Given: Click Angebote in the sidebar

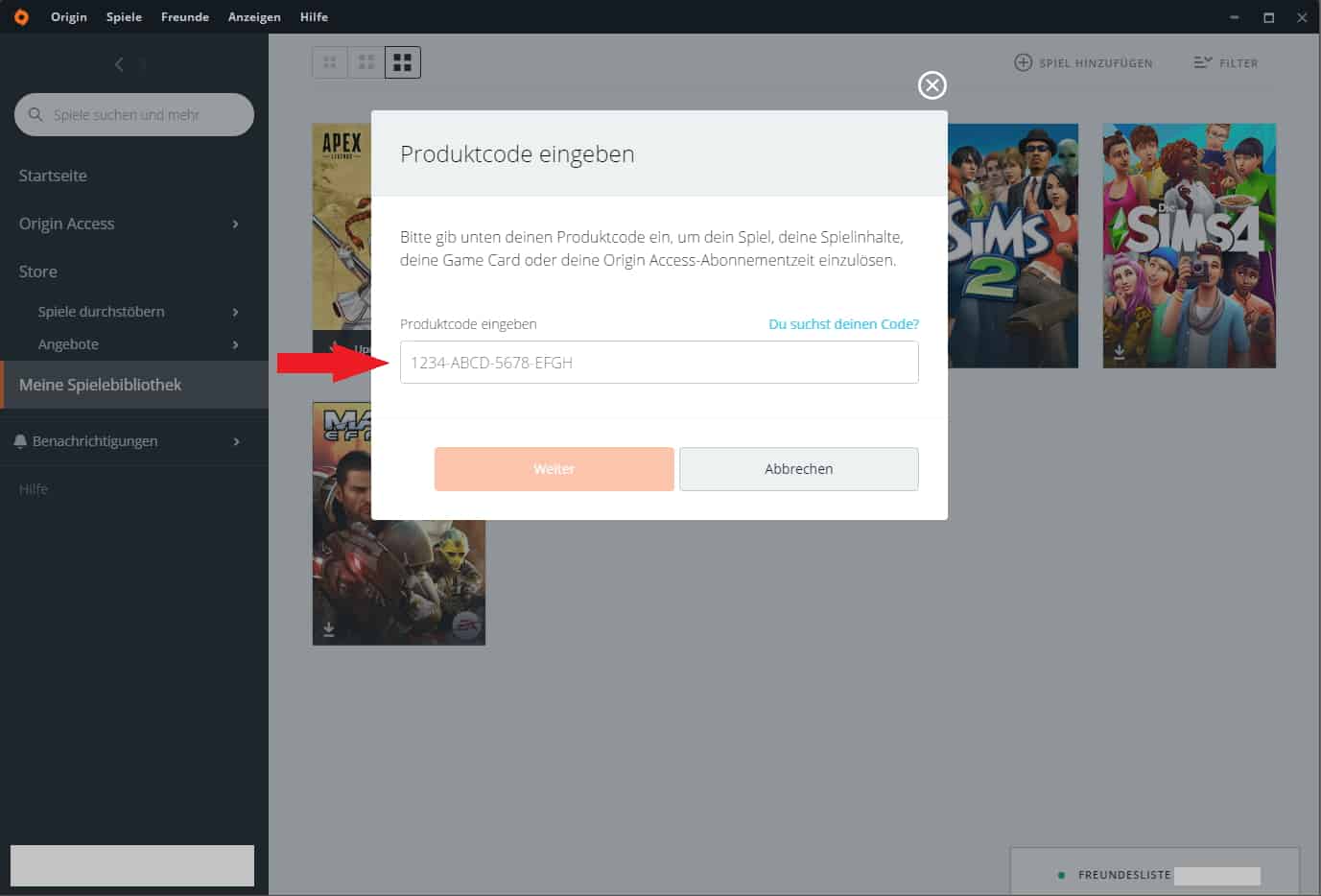Looking at the screenshot, I should (x=68, y=344).
